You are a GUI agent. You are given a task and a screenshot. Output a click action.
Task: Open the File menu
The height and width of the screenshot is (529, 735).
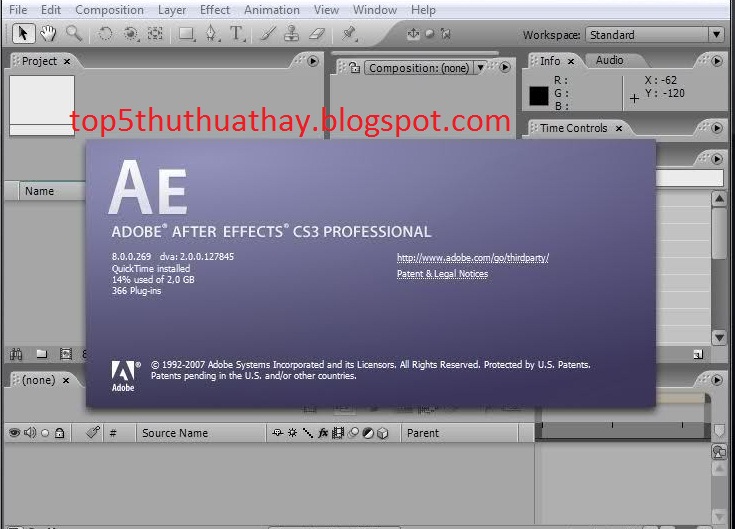[18, 10]
